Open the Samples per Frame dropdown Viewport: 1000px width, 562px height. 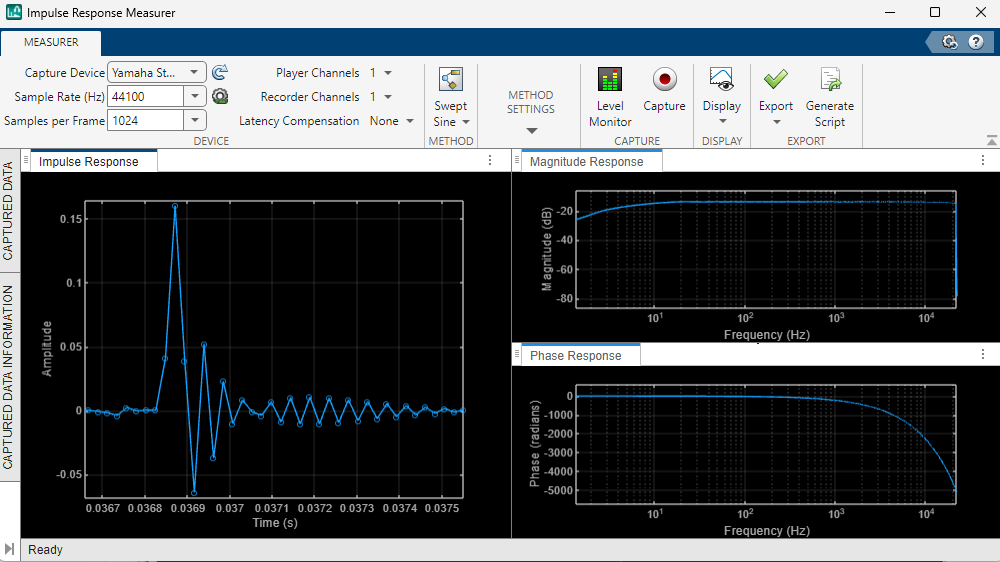pyautogui.click(x=195, y=121)
